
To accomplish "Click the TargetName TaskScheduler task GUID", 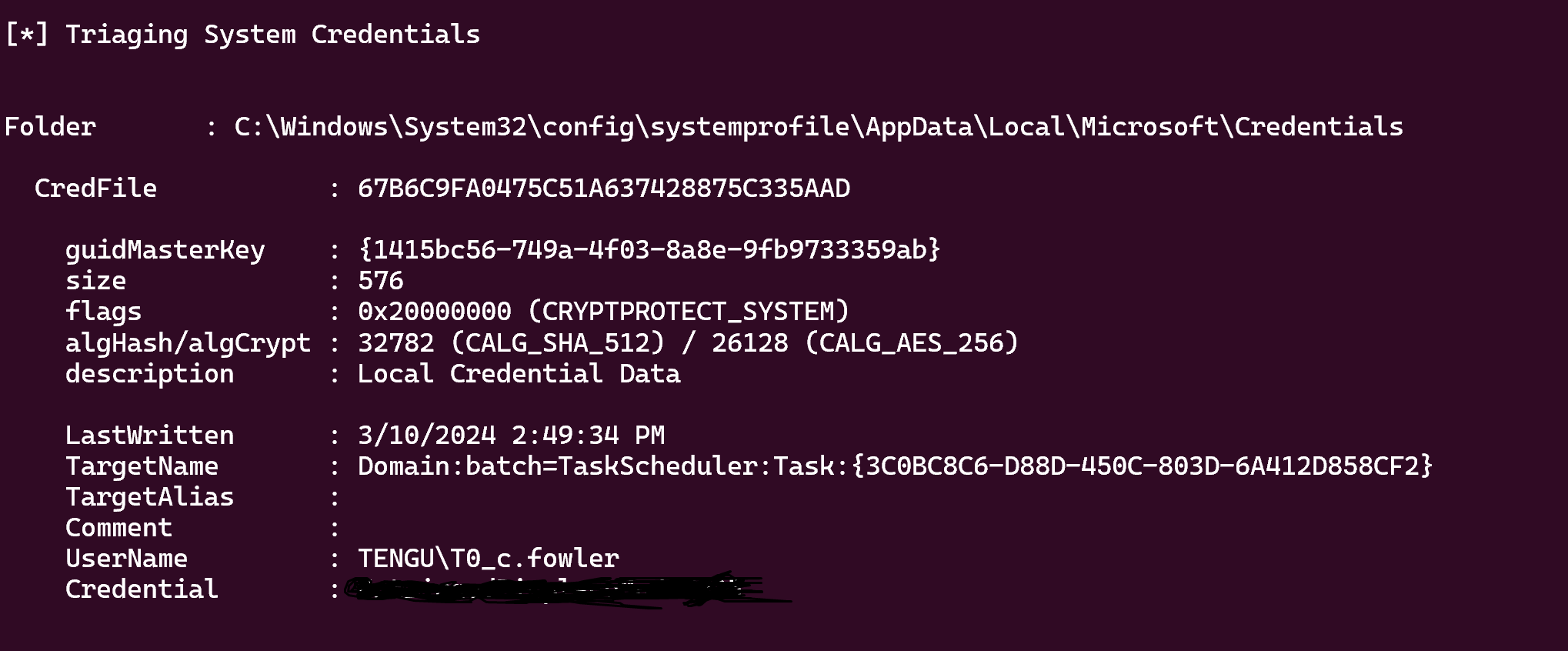I will pos(1142,466).
